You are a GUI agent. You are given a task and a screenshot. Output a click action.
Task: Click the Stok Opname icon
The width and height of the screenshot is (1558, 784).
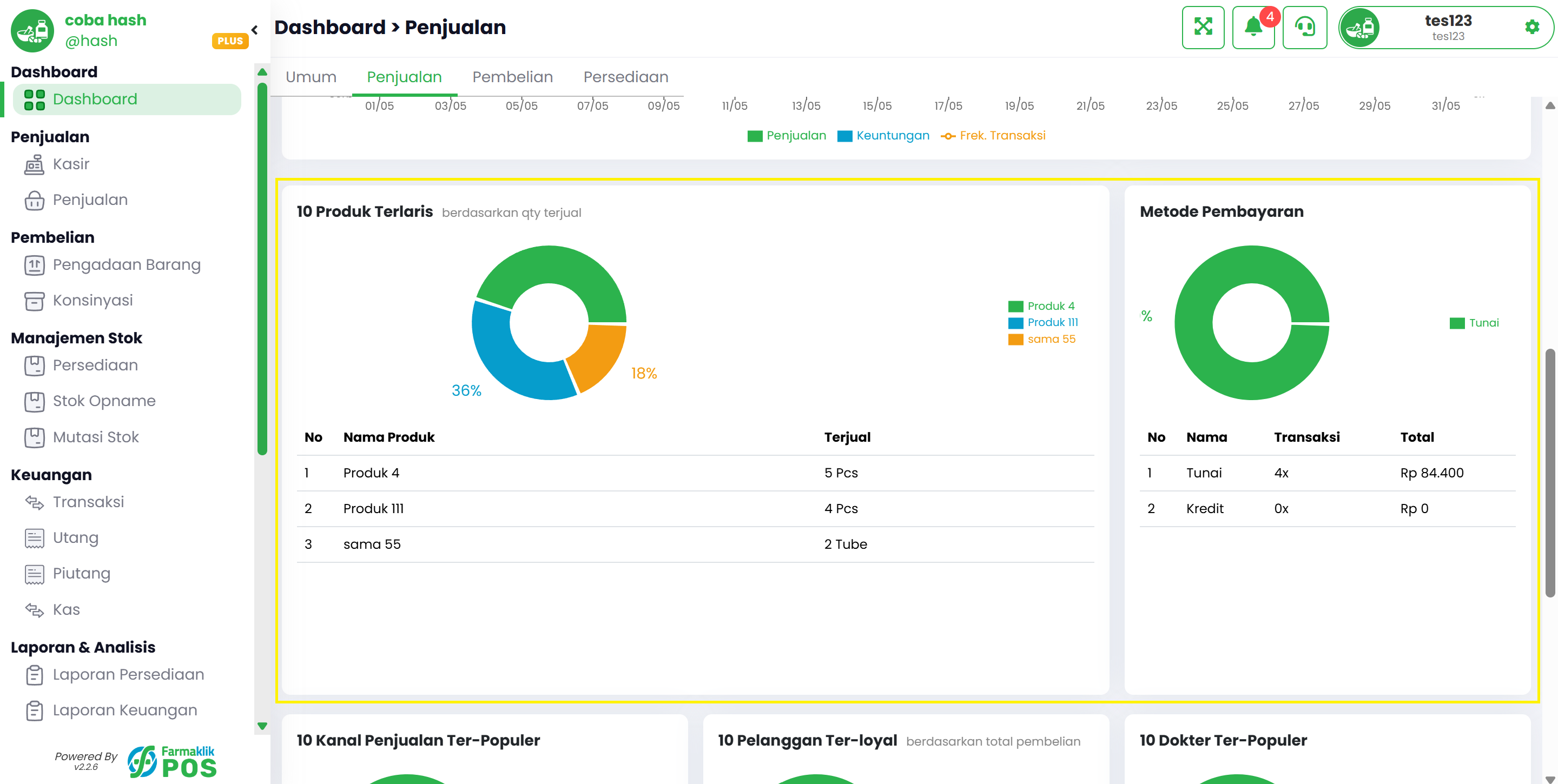34,401
